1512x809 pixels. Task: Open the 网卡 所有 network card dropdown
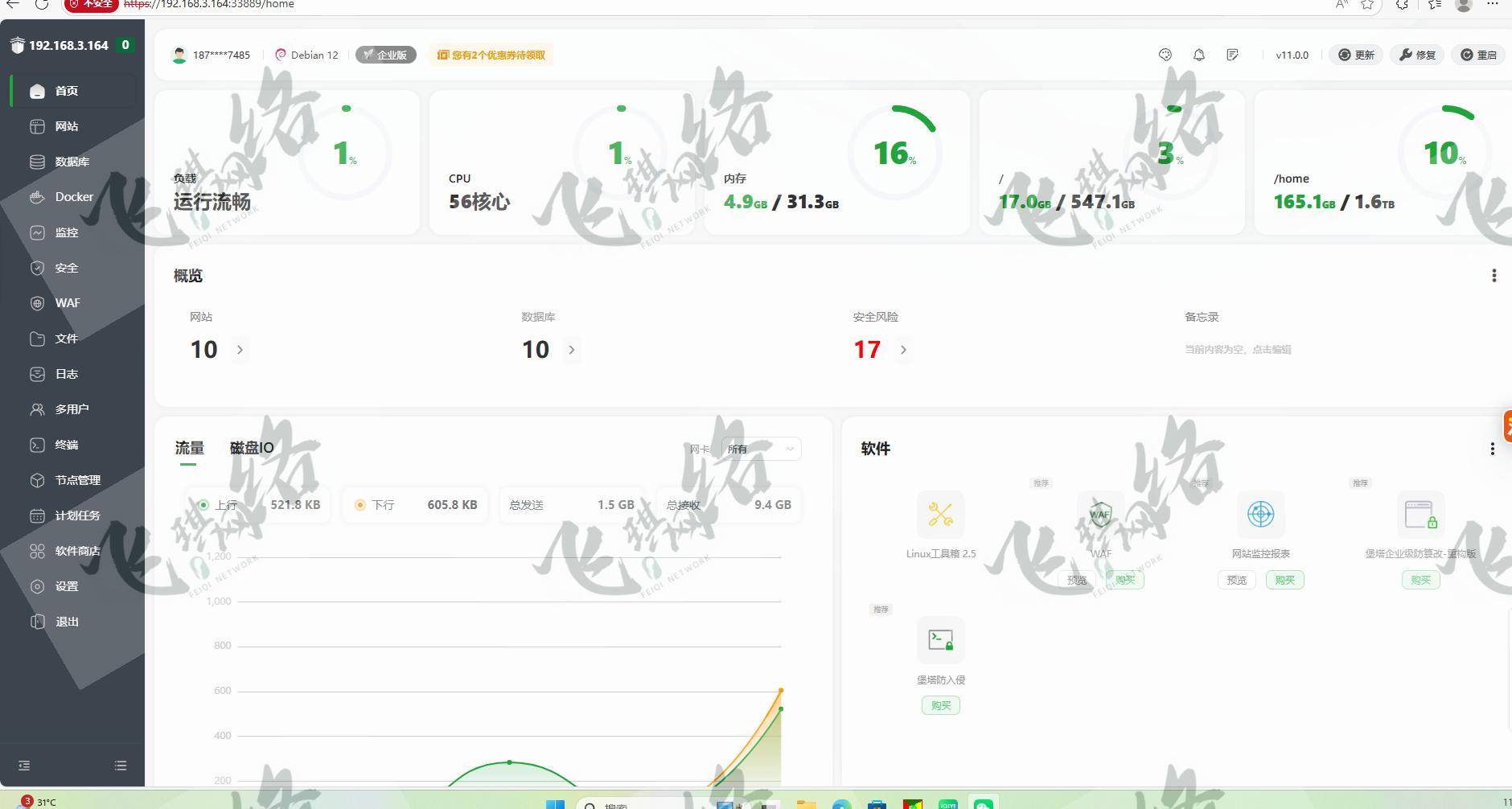point(761,449)
